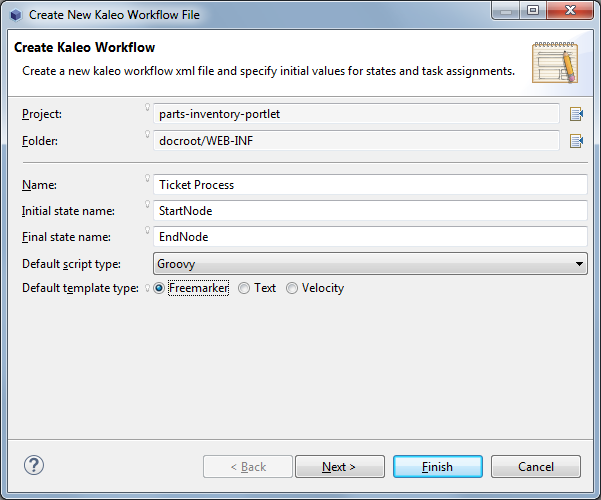
Task: Click the lightbulb beside Default template type
Action: point(147,288)
